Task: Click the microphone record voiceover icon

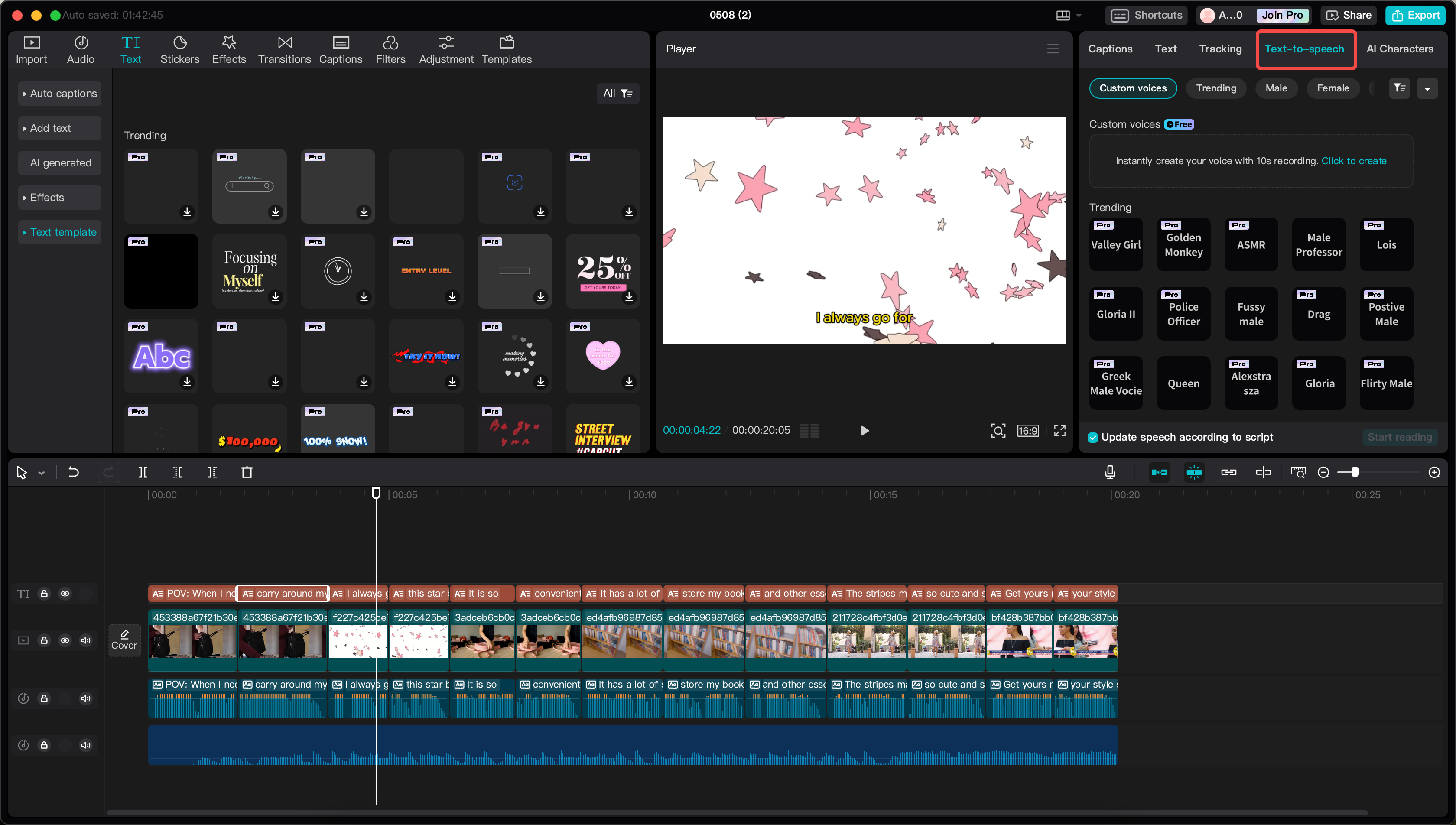Action: click(1110, 473)
